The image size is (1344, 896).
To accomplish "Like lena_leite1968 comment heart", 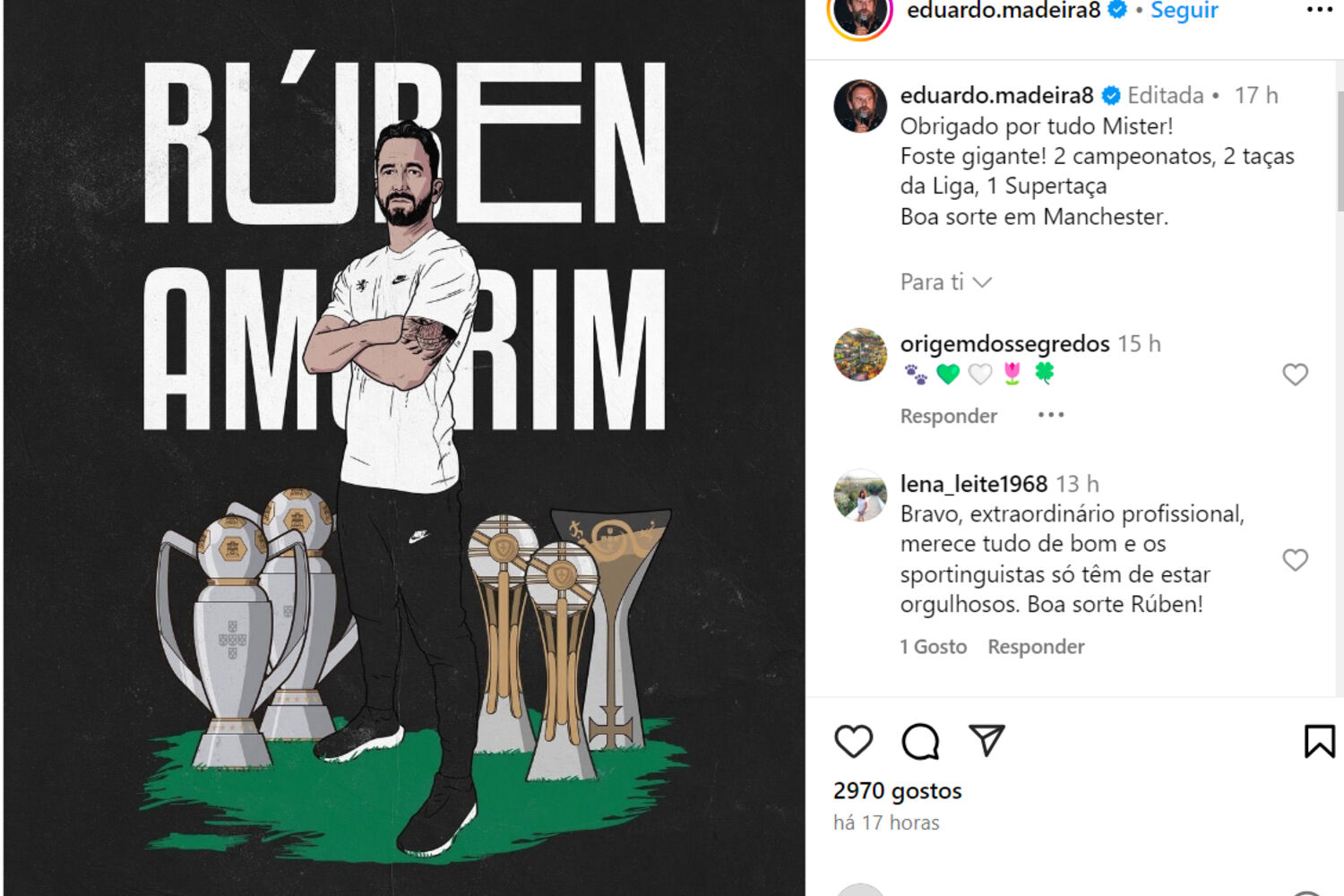I will point(1295,560).
